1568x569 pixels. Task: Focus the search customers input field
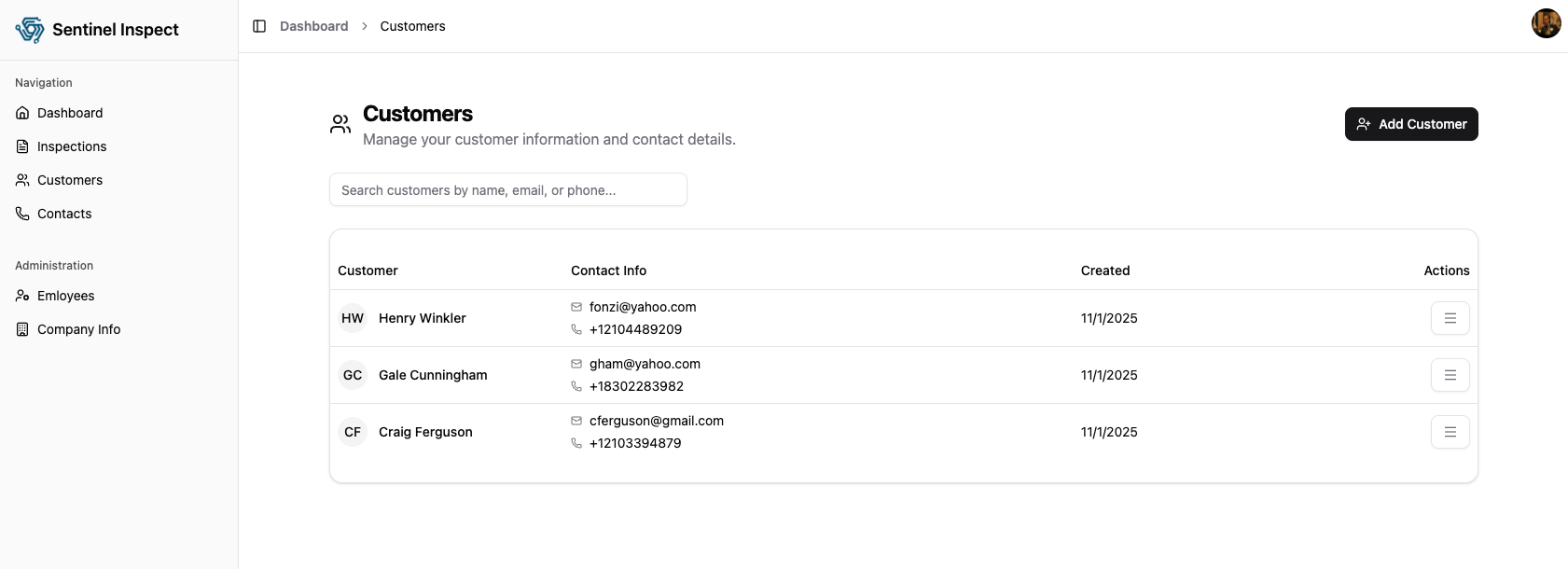(507, 189)
